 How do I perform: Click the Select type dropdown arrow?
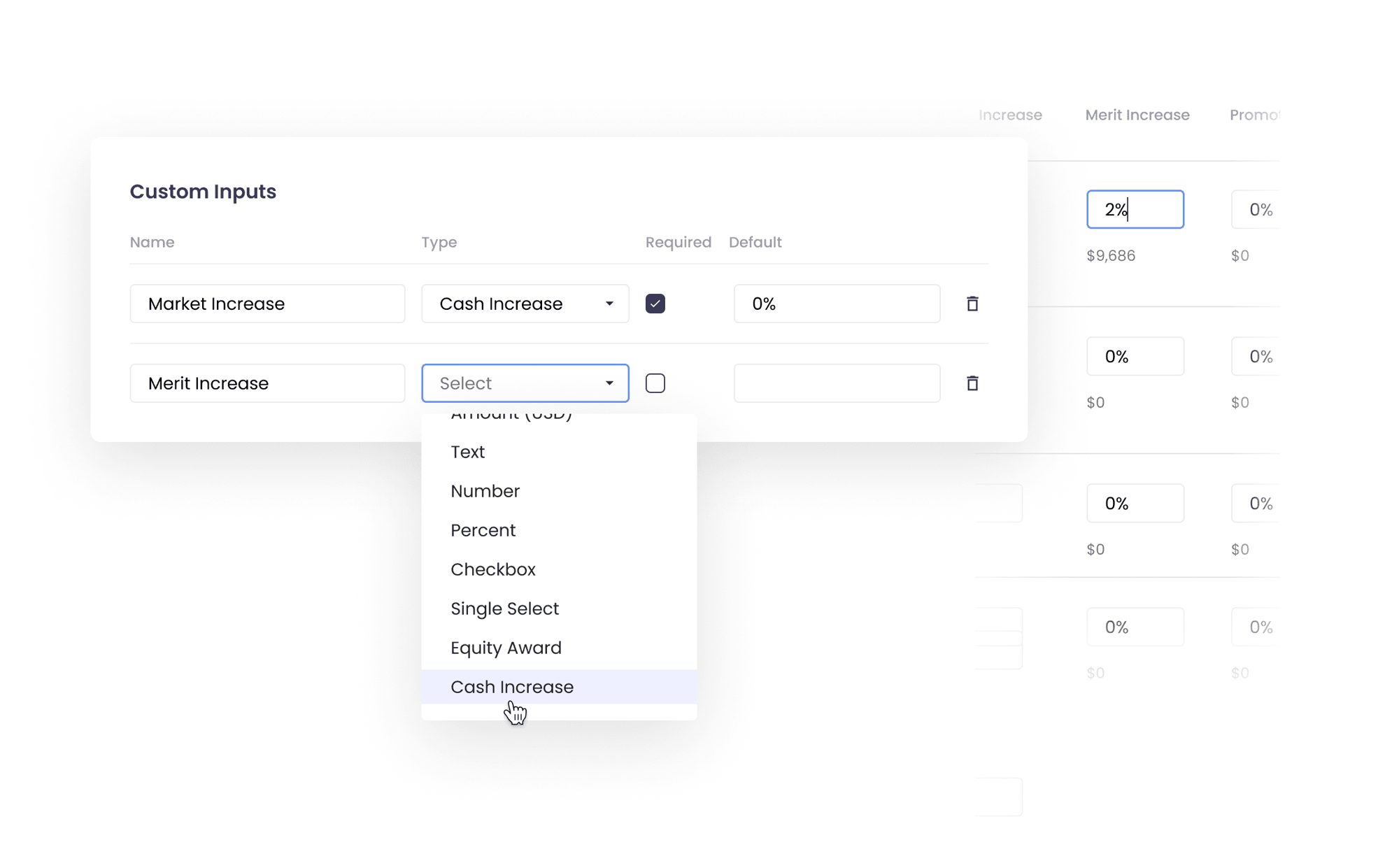click(x=609, y=383)
